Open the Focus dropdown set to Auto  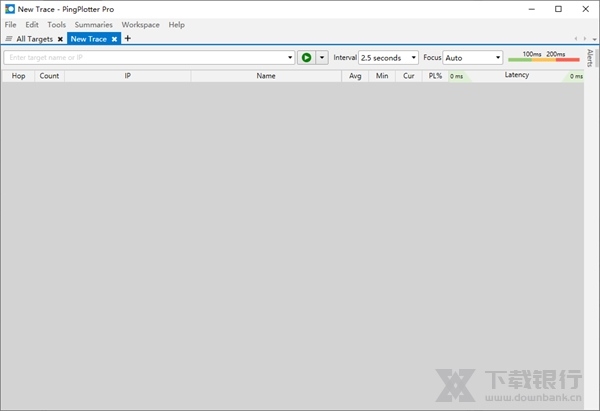[472, 58]
